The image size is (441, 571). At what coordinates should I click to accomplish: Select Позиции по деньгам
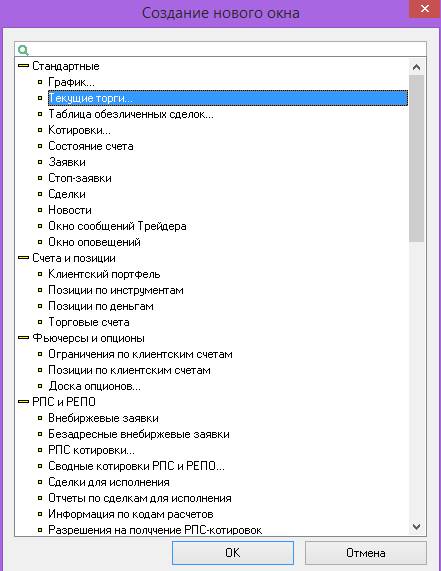[x=101, y=306]
